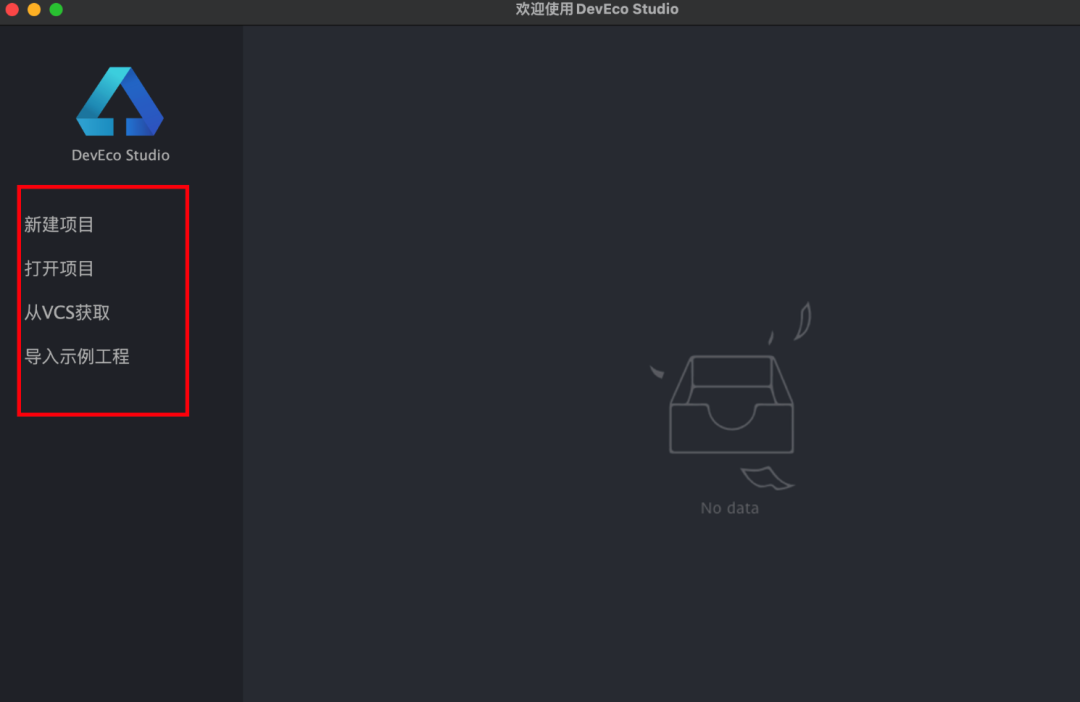Open an existing project via 打开项目
This screenshot has height=702, width=1080.
[59, 269]
